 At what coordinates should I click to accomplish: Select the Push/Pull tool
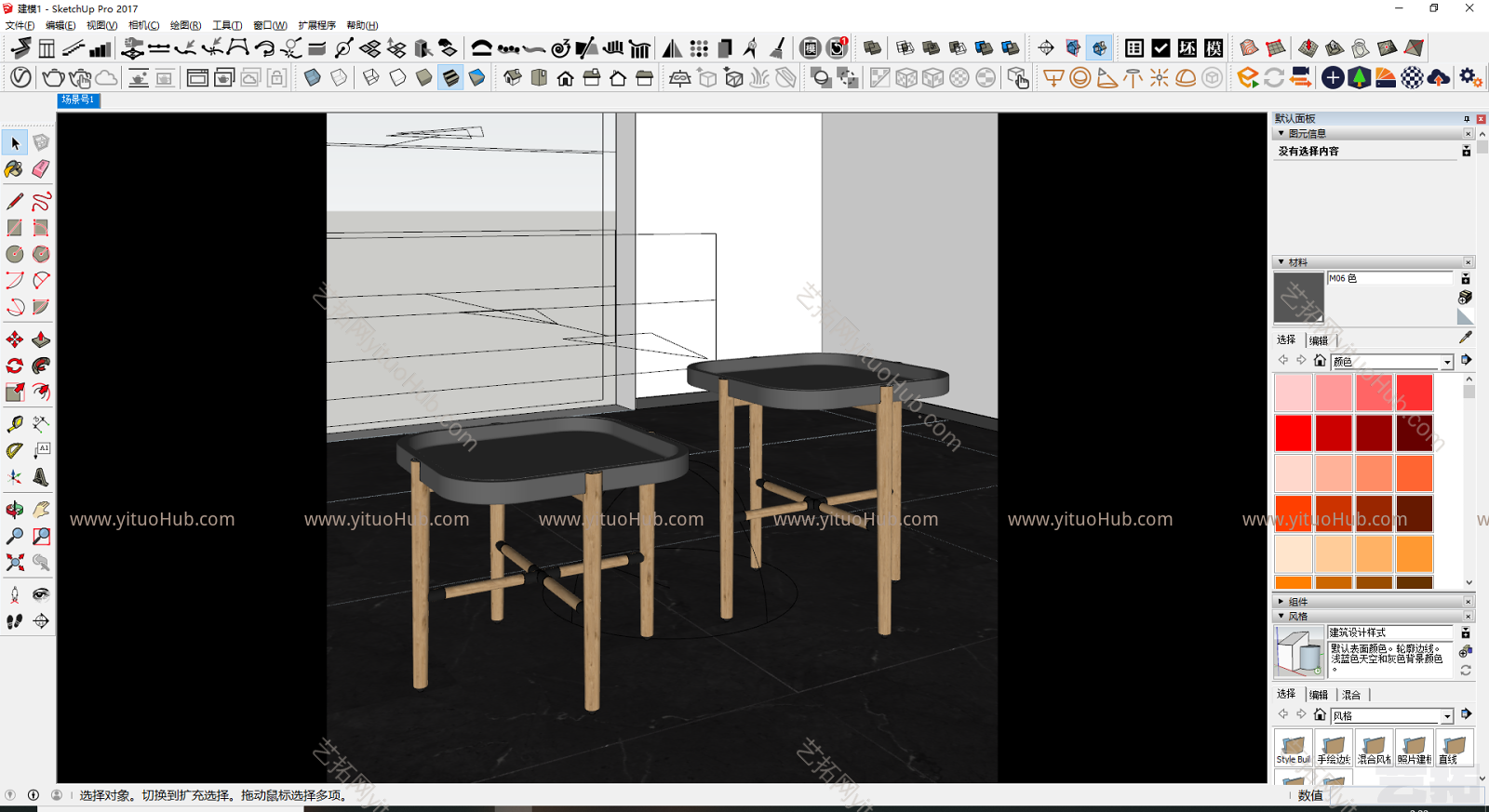[41, 339]
